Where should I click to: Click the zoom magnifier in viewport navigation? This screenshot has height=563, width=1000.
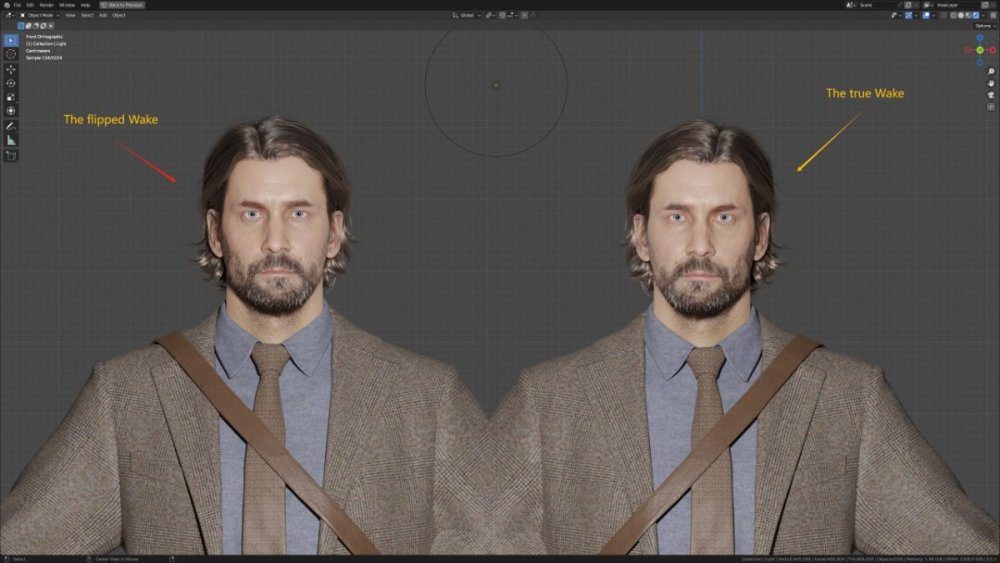pyautogui.click(x=990, y=72)
